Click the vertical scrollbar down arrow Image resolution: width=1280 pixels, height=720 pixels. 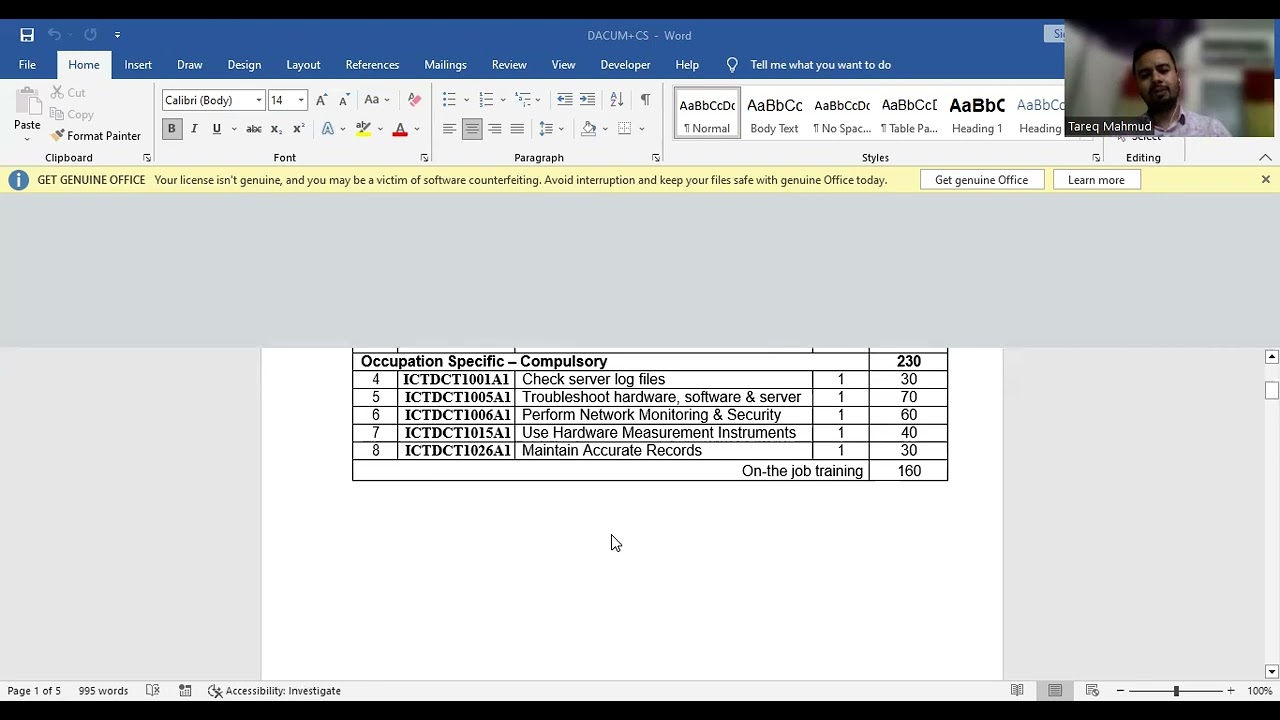(x=1271, y=672)
